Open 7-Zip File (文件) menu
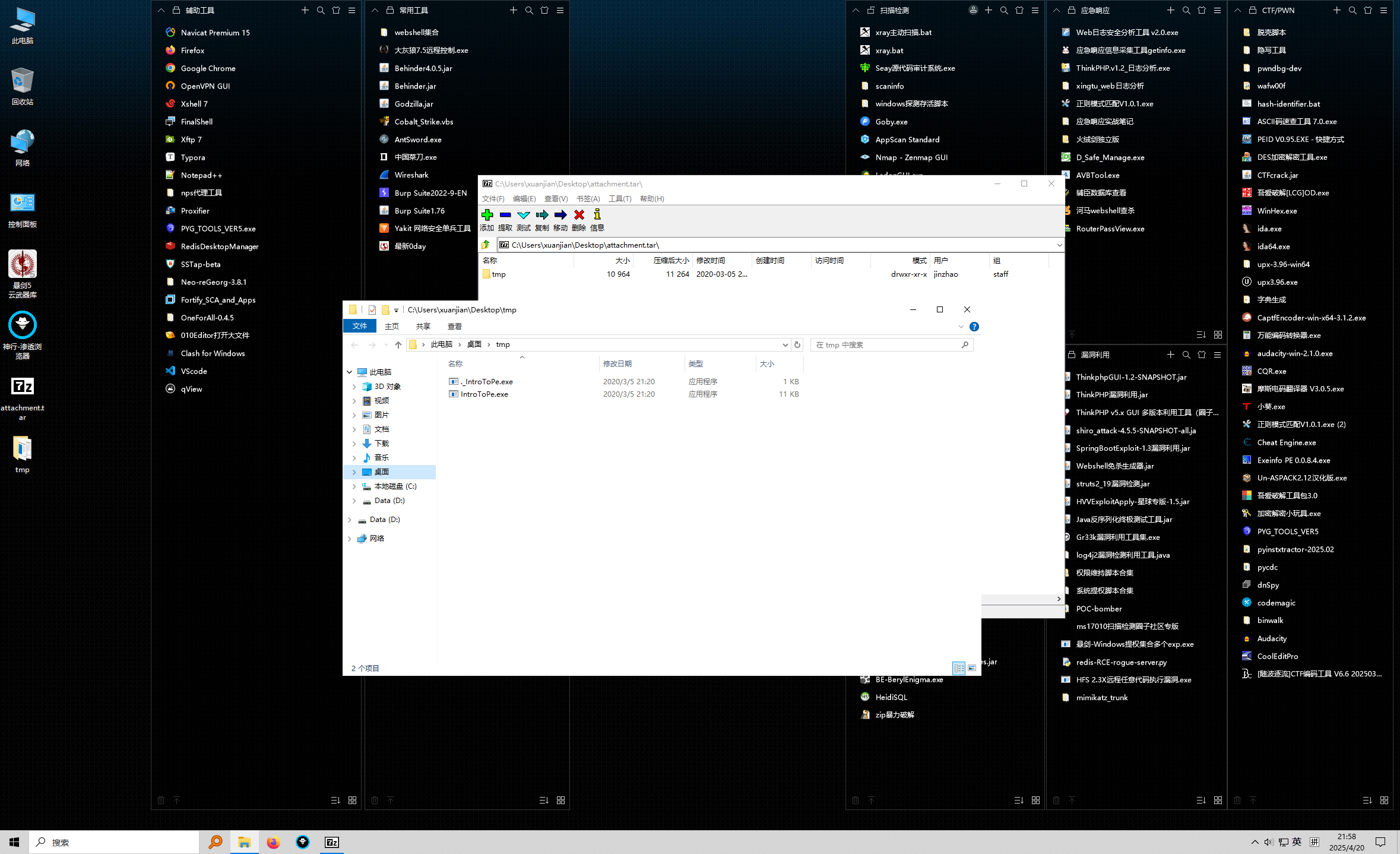1400x854 pixels. (493, 198)
